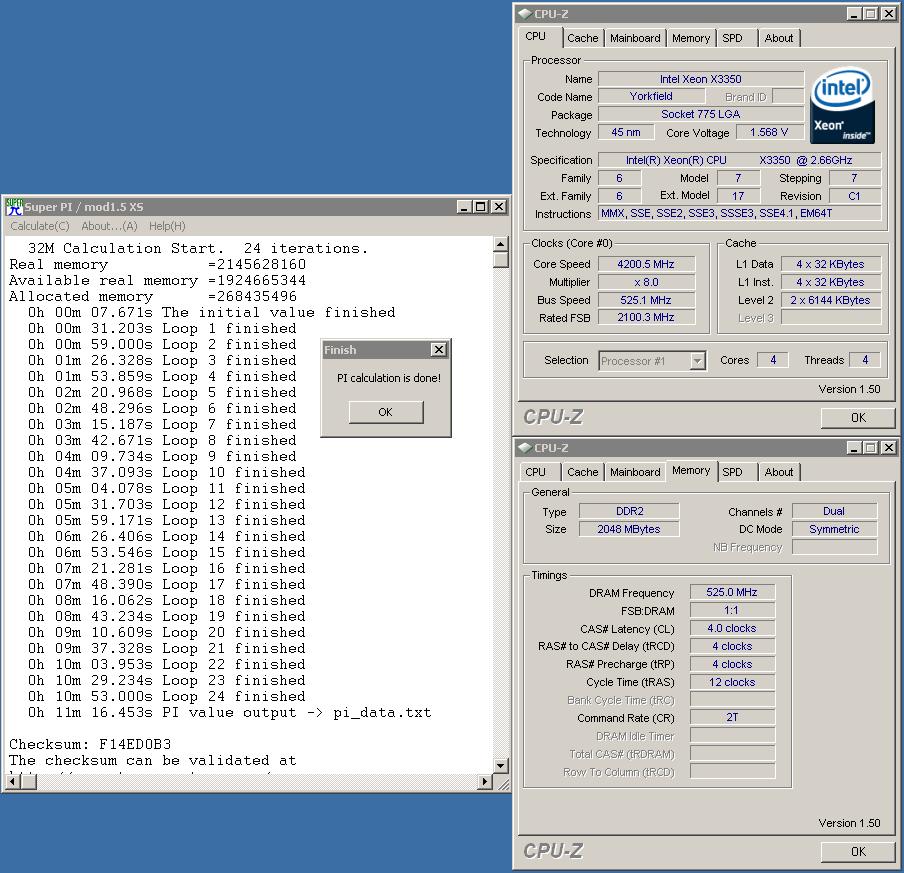Click the 525.0 MHz DRAM Frequency value
Viewport: 904px width, 873px height.
732,592
